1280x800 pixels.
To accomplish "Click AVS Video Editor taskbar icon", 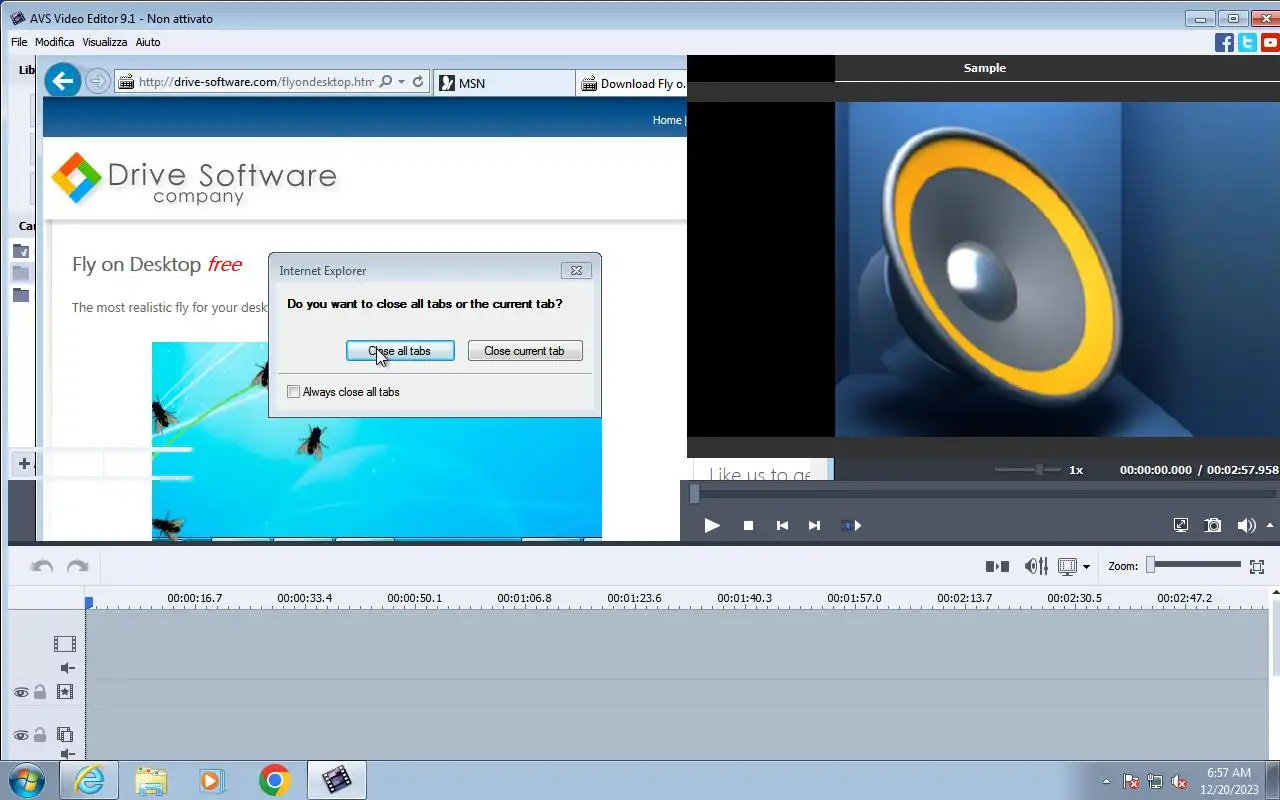I will [x=337, y=780].
